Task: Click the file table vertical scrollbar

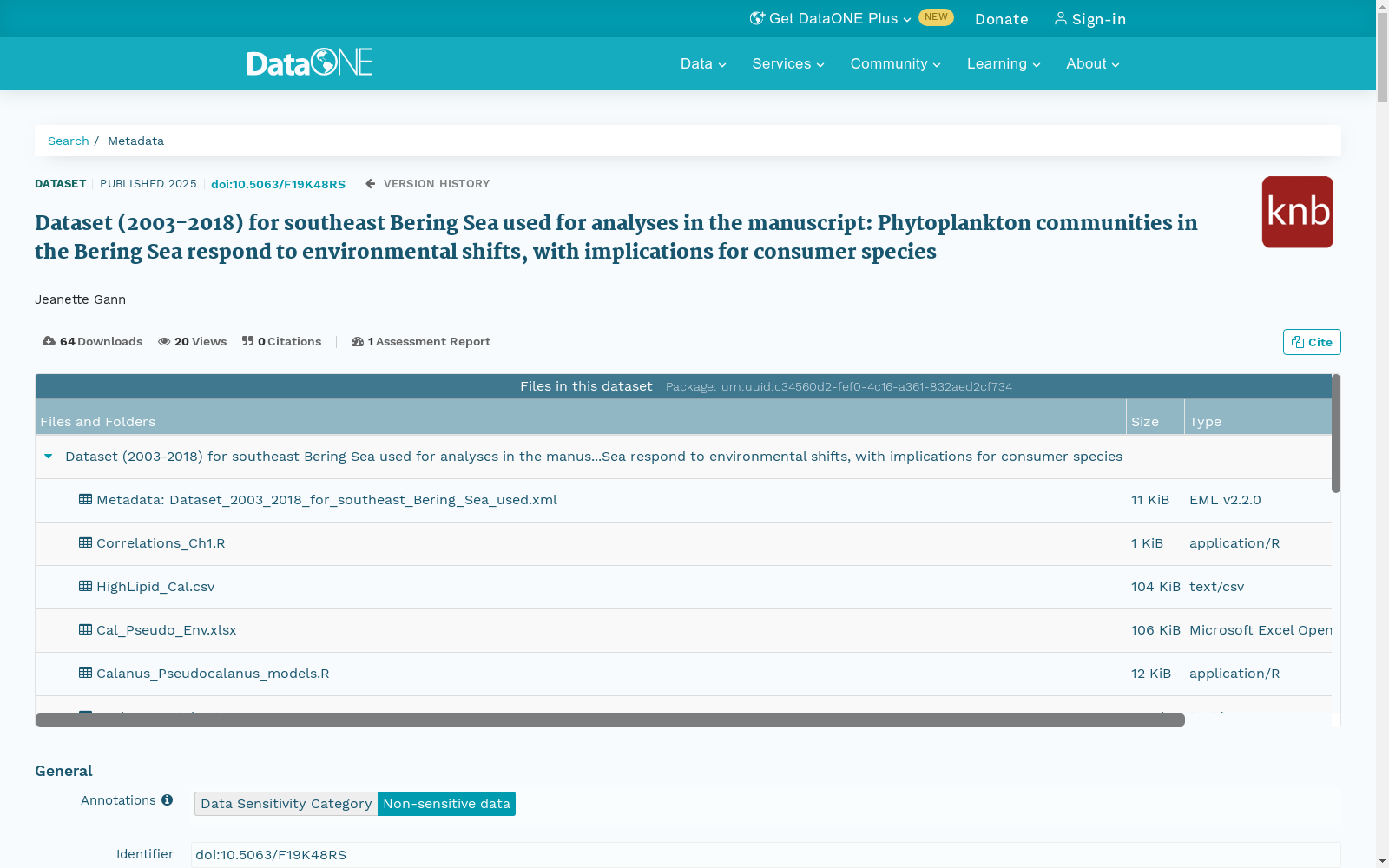Action: pos(1336,433)
